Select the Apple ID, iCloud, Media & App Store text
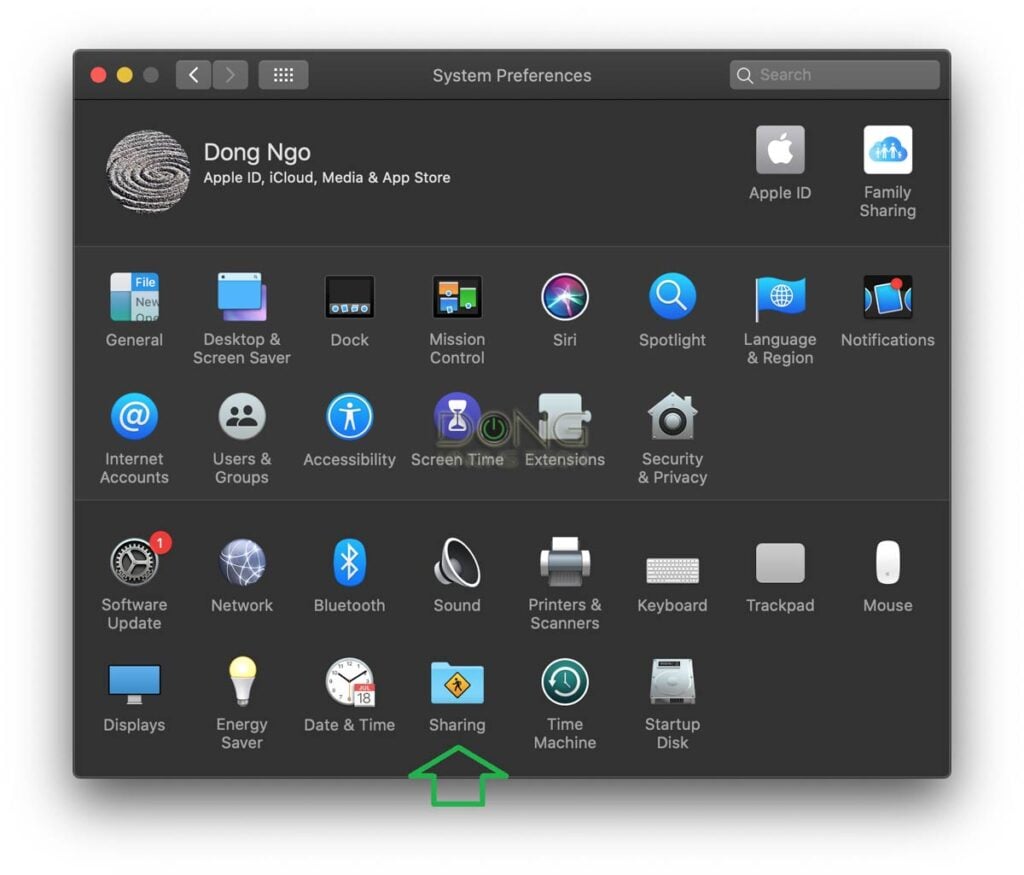The image size is (1024, 875). (x=327, y=178)
